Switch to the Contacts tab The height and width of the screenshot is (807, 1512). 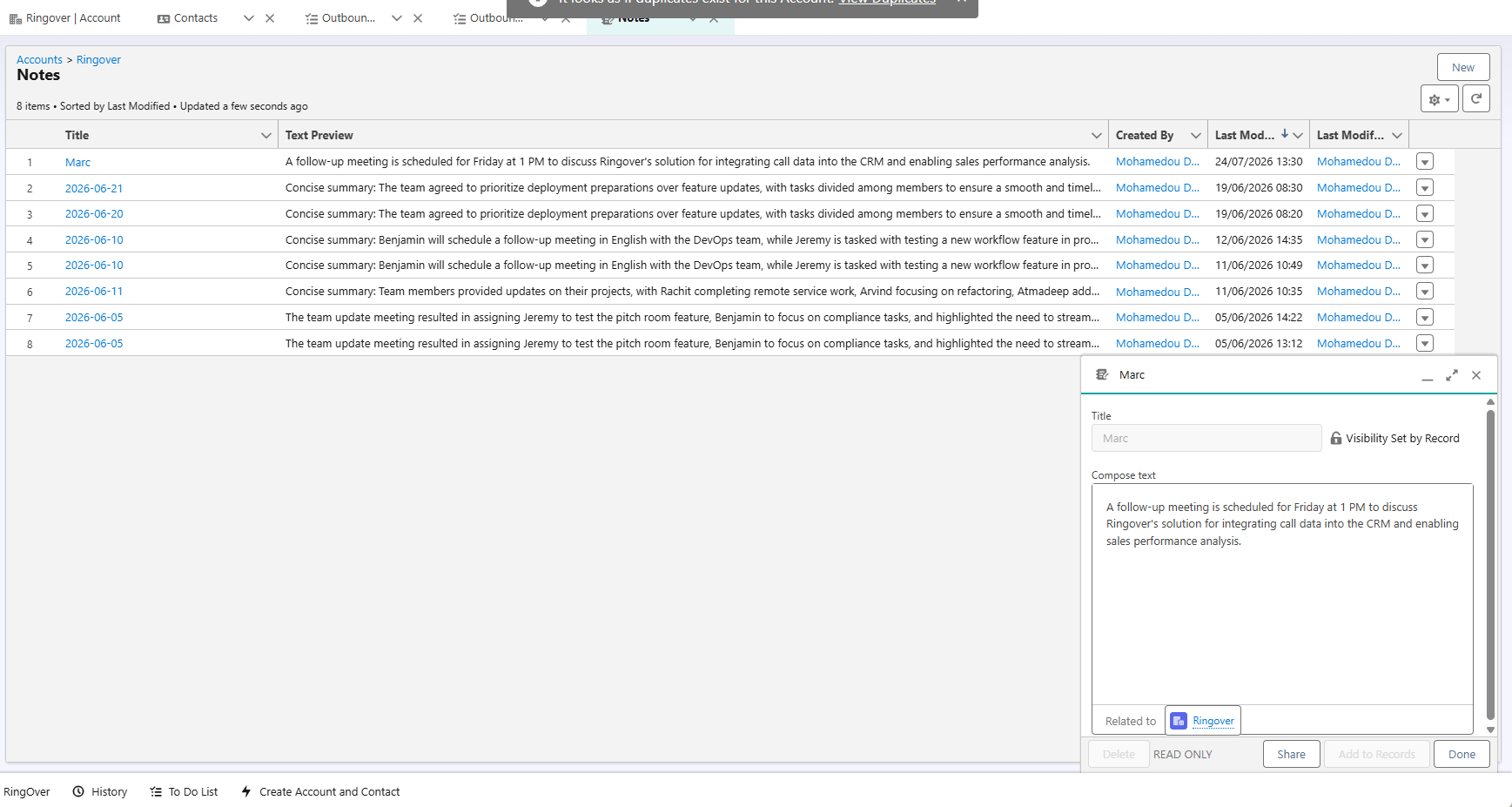(x=196, y=18)
